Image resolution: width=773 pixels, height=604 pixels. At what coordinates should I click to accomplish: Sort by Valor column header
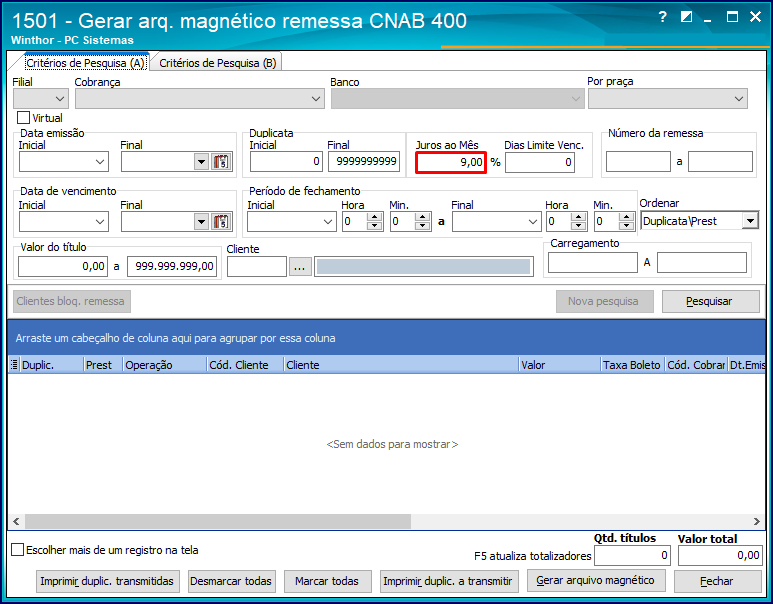(x=560, y=365)
